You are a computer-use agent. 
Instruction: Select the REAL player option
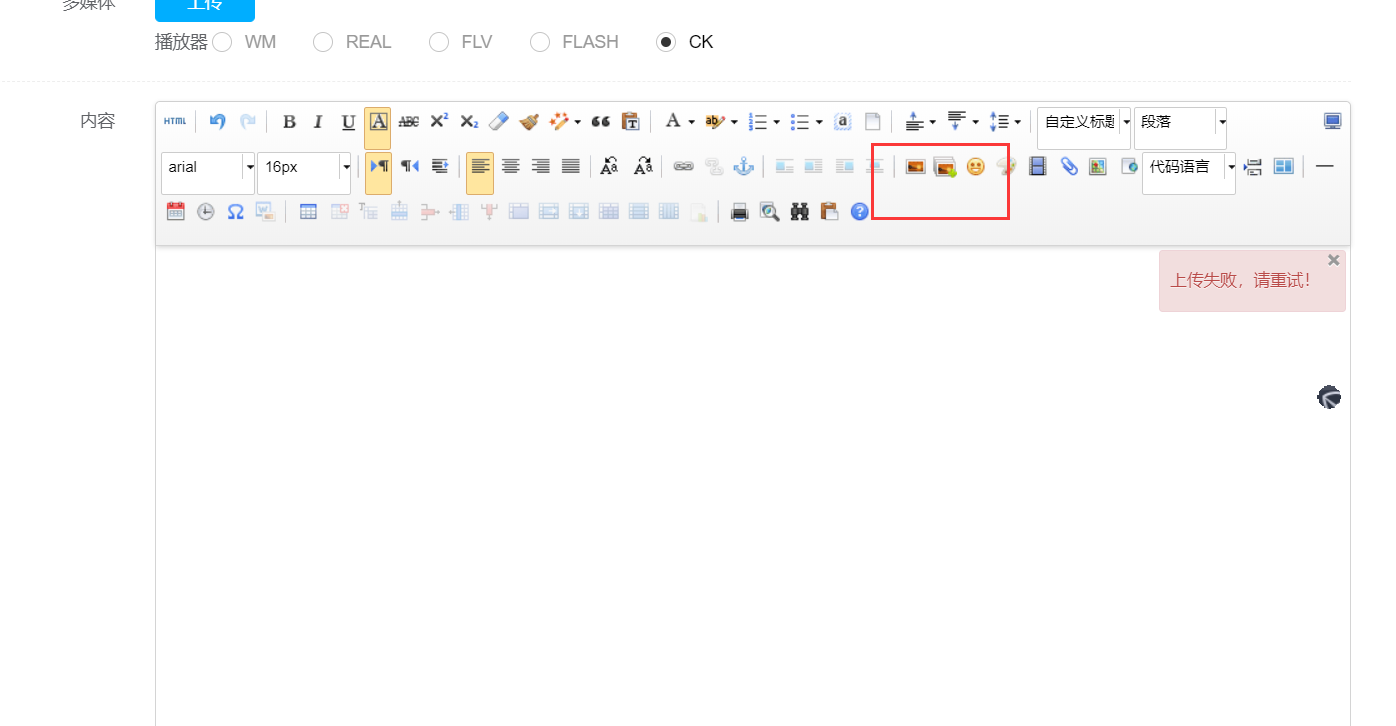tap(323, 42)
